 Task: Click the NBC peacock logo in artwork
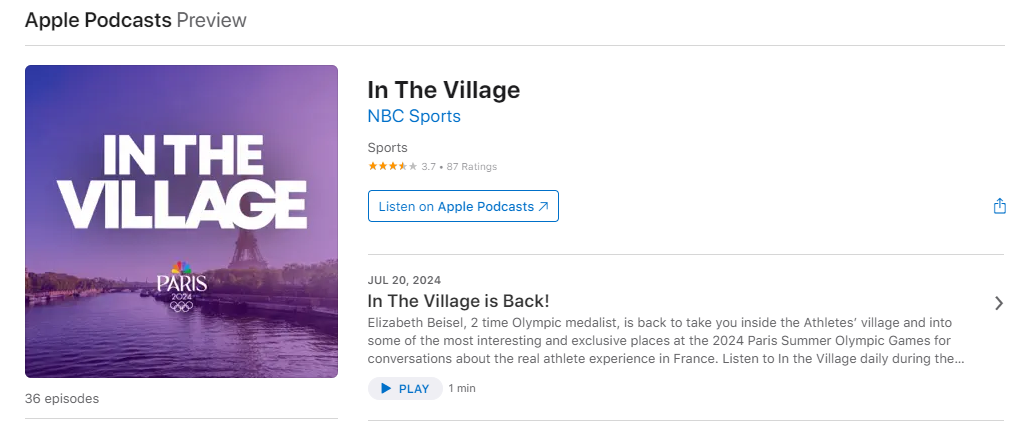point(181,268)
